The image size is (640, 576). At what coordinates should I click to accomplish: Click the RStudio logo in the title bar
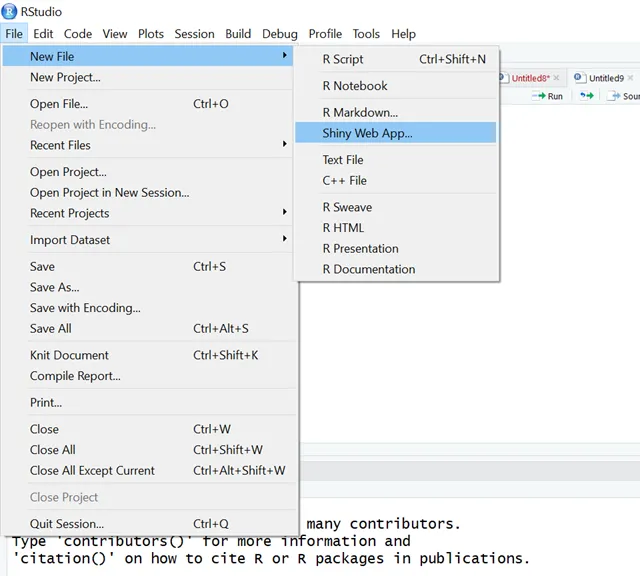click(x=9, y=11)
